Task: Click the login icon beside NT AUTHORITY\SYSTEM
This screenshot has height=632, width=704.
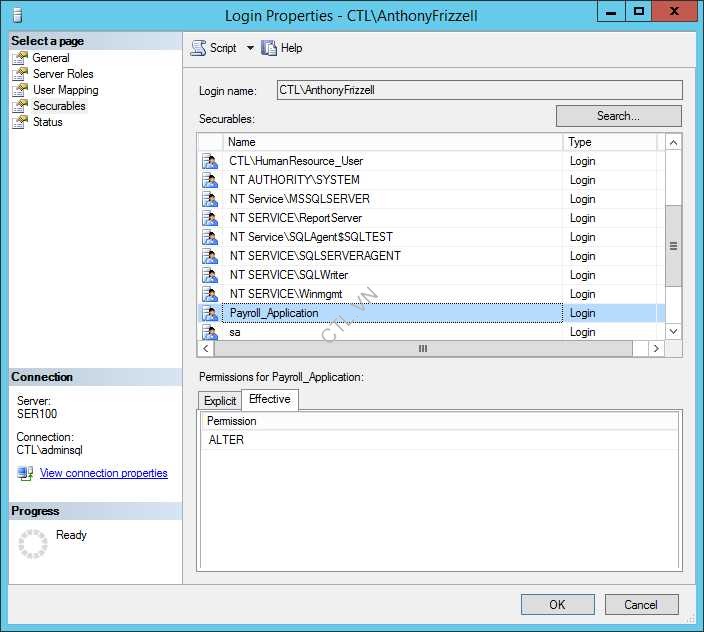Action: (210, 180)
